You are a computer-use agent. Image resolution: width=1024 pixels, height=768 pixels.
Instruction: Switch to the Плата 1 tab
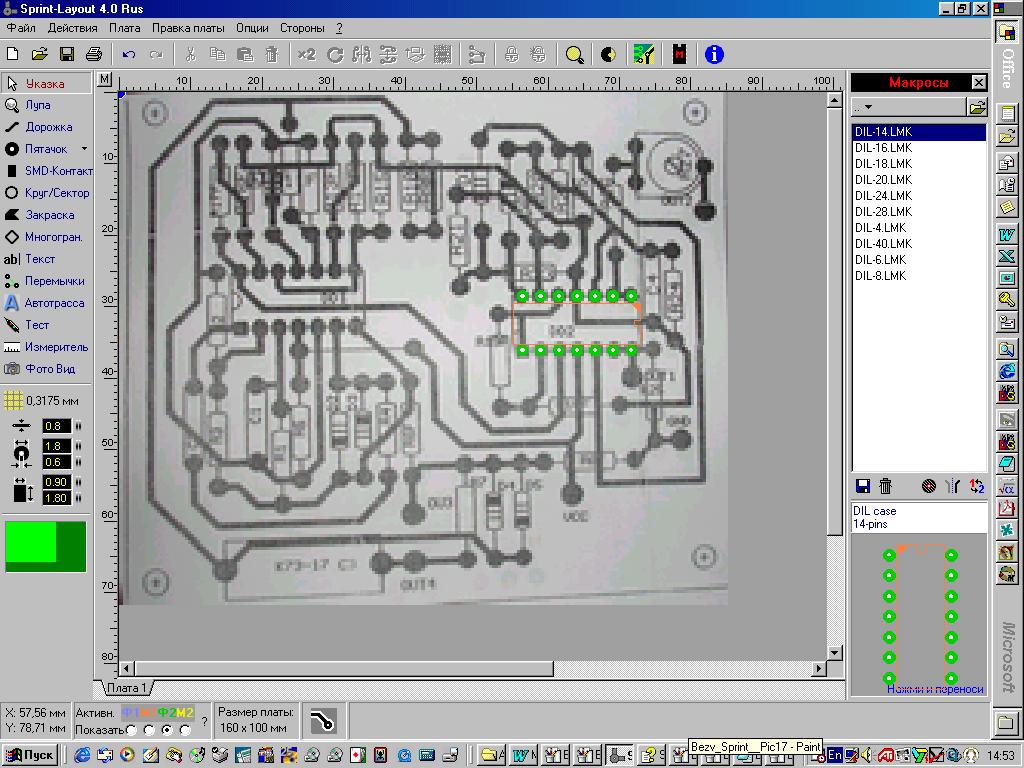coord(126,688)
